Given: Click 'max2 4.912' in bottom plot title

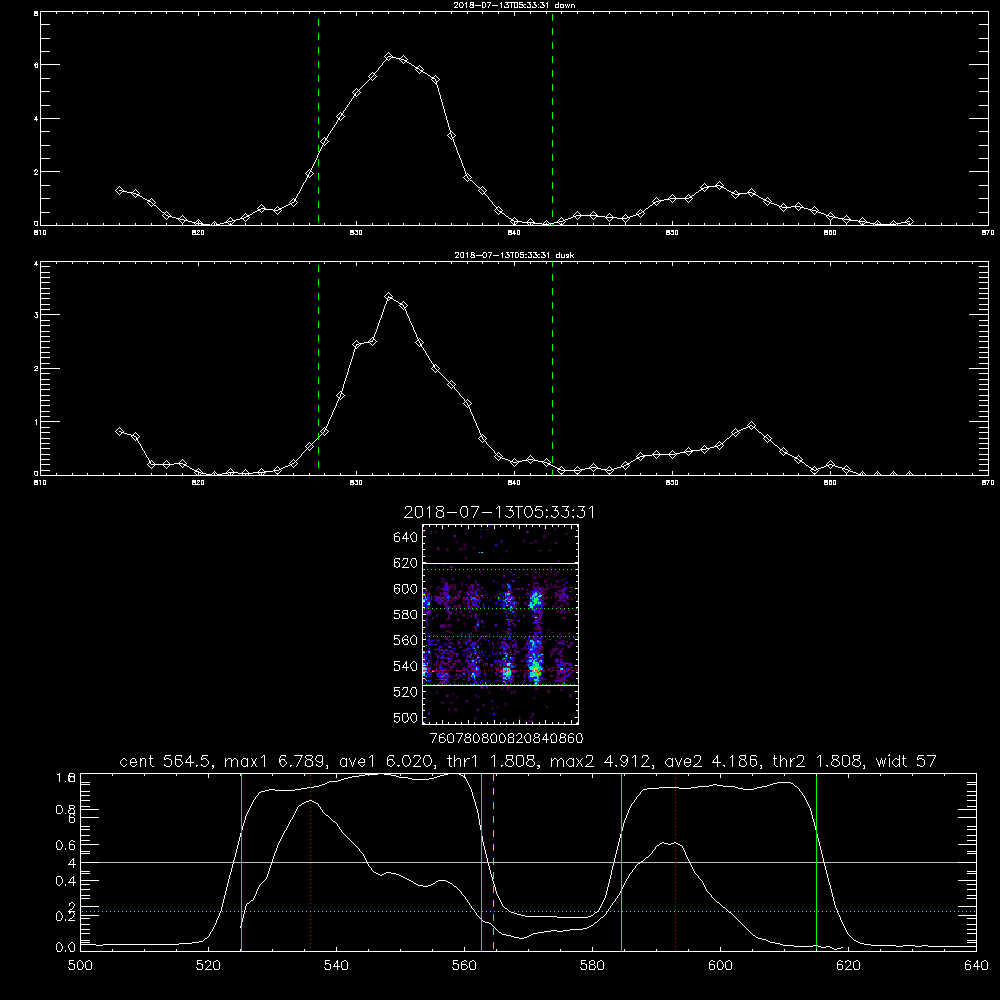Looking at the screenshot, I should [x=601, y=761].
